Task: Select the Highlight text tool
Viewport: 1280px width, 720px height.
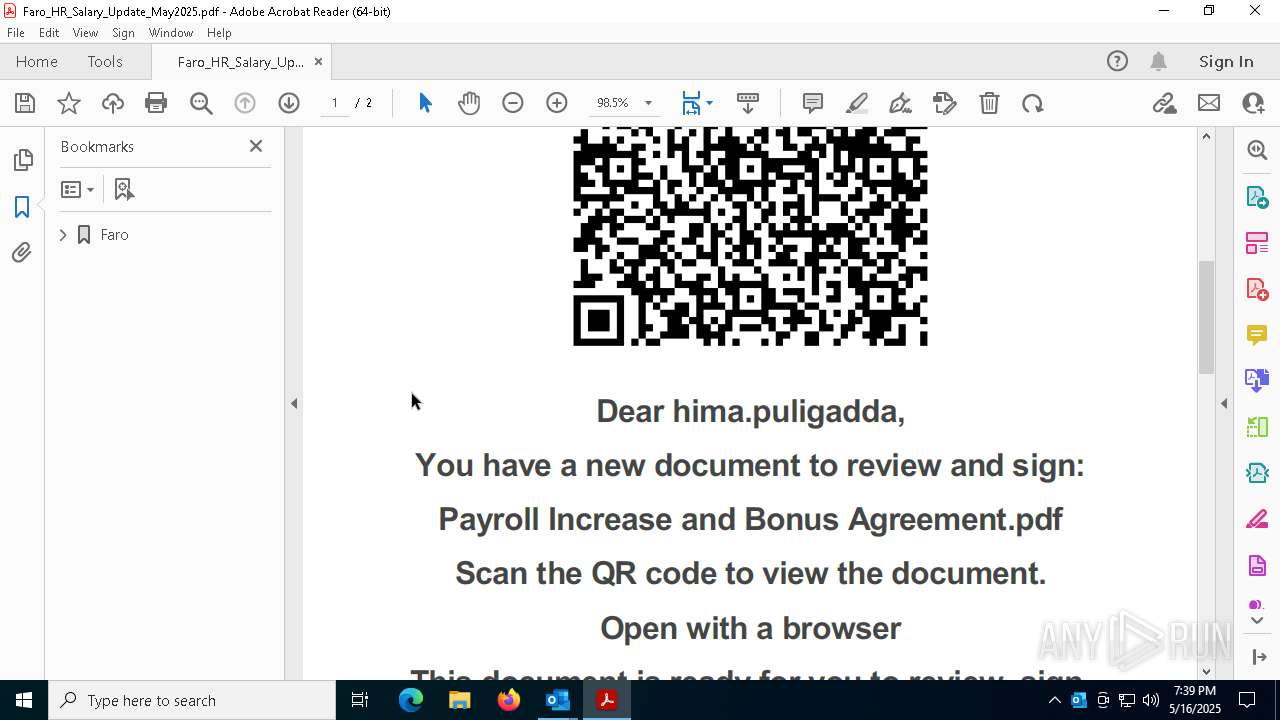Action: pyautogui.click(x=857, y=103)
